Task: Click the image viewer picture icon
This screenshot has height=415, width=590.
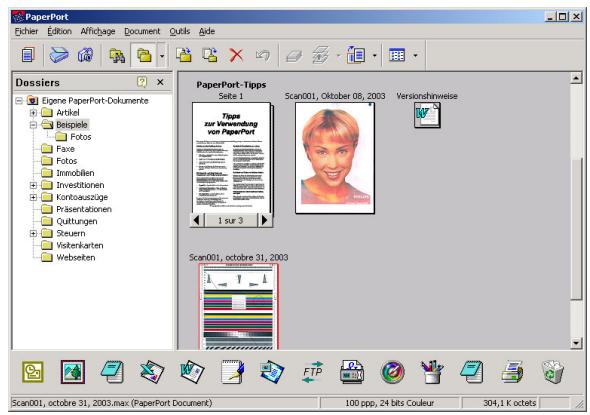Action: coord(73,372)
